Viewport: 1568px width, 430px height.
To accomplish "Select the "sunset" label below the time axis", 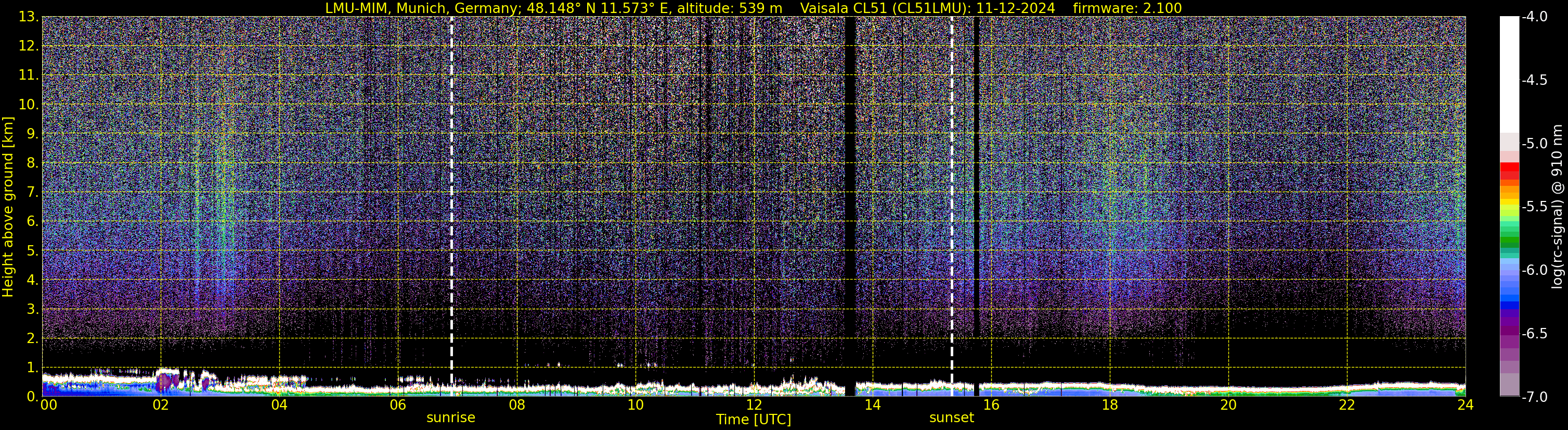I will click(951, 418).
